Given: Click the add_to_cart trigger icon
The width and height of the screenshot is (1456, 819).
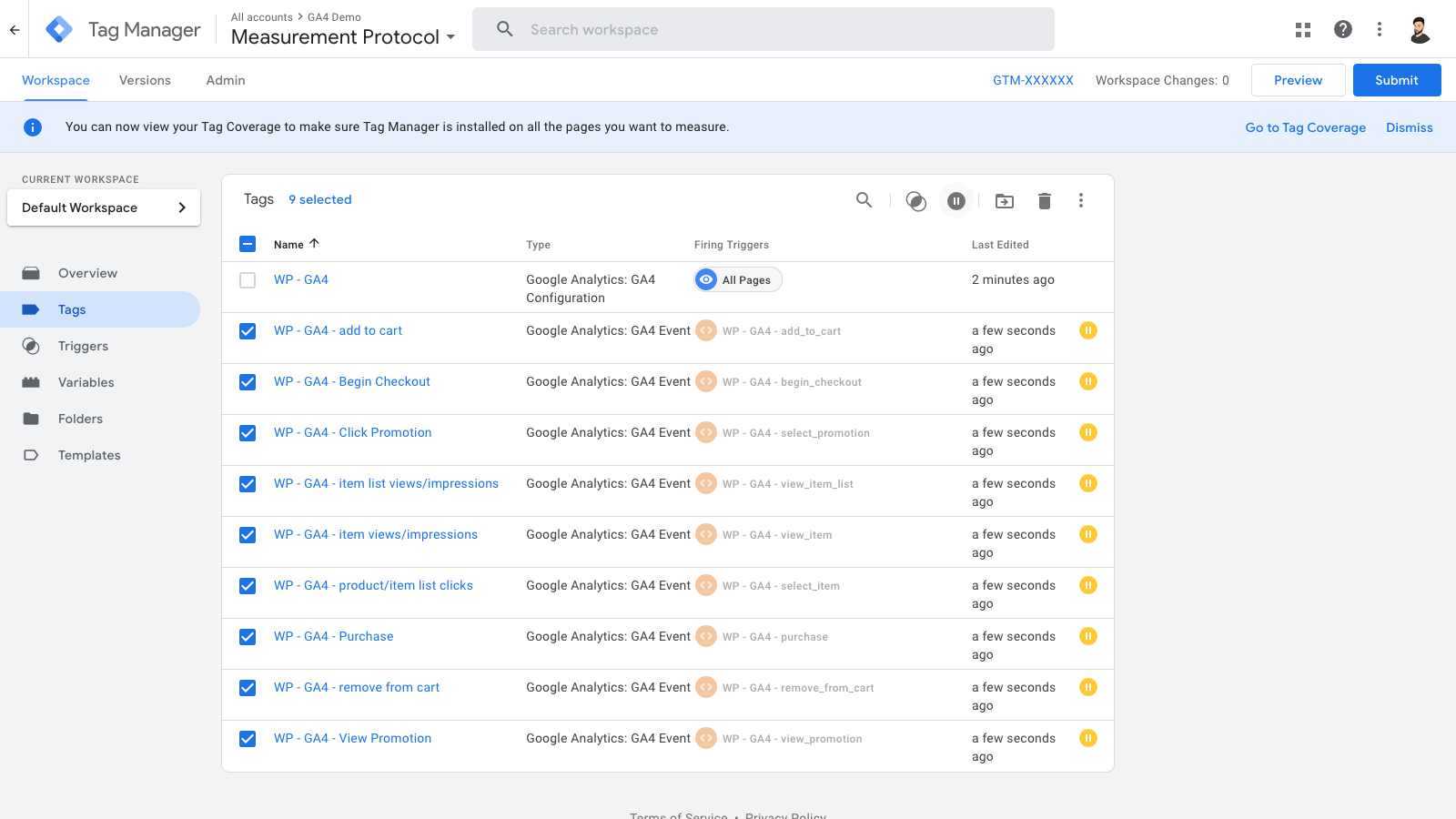Looking at the screenshot, I should click(706, 330).
